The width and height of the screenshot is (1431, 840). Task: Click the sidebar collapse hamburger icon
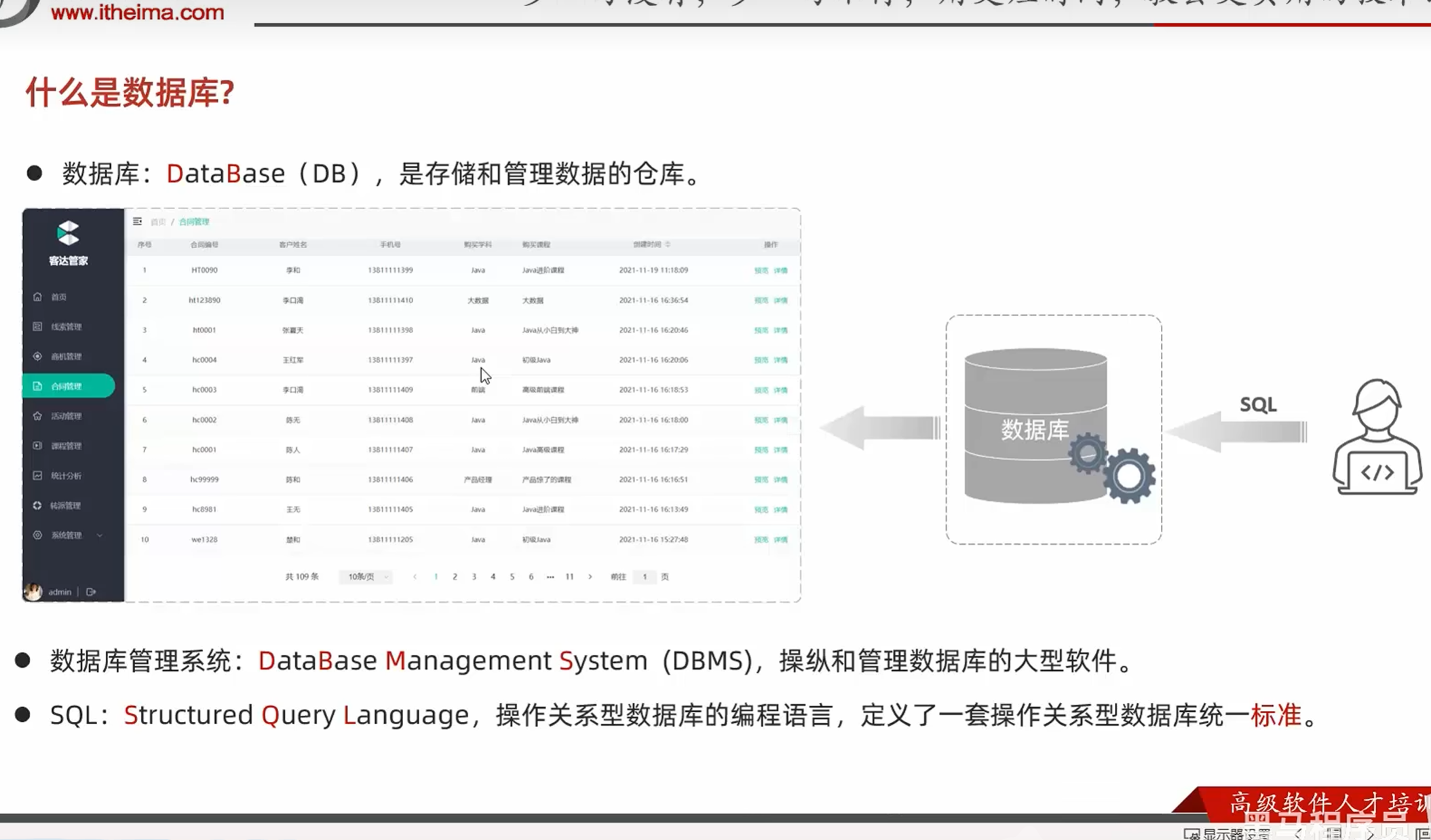[x=137, y=222]
